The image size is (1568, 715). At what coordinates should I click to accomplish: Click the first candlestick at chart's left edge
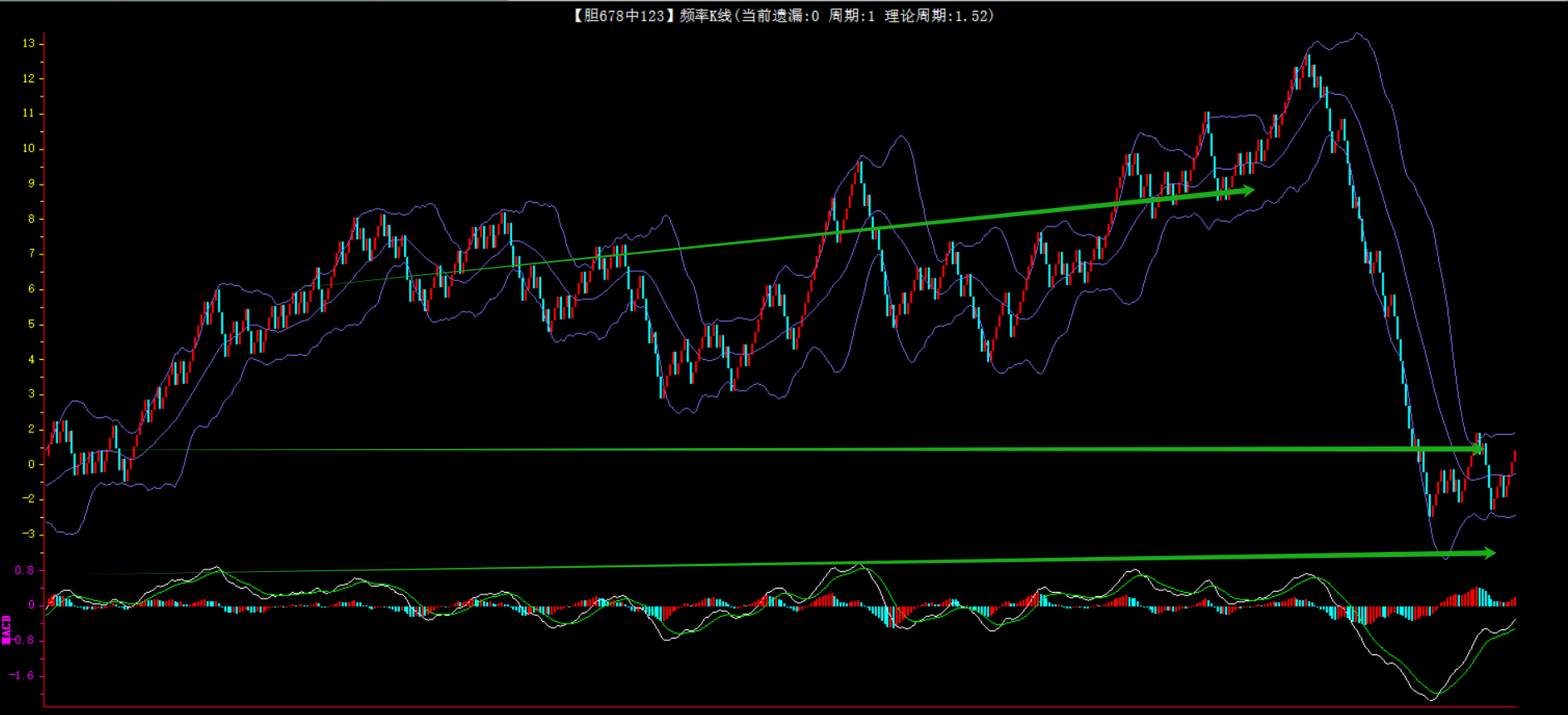click(48, 447)
